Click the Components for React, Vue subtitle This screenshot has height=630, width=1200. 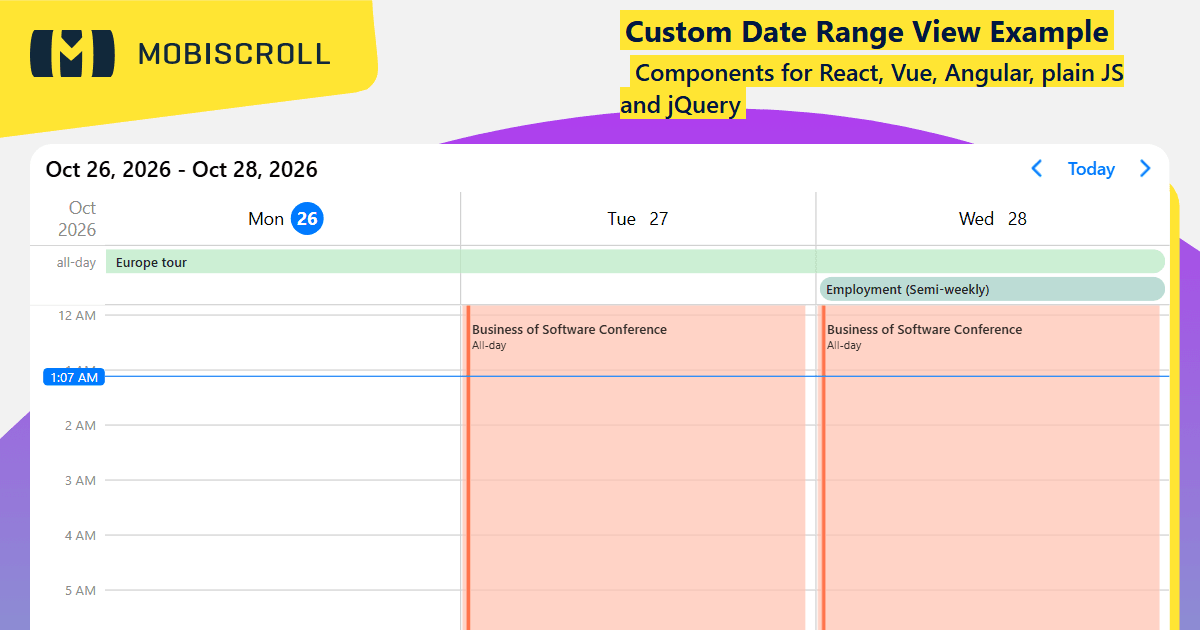pos(872,88)
